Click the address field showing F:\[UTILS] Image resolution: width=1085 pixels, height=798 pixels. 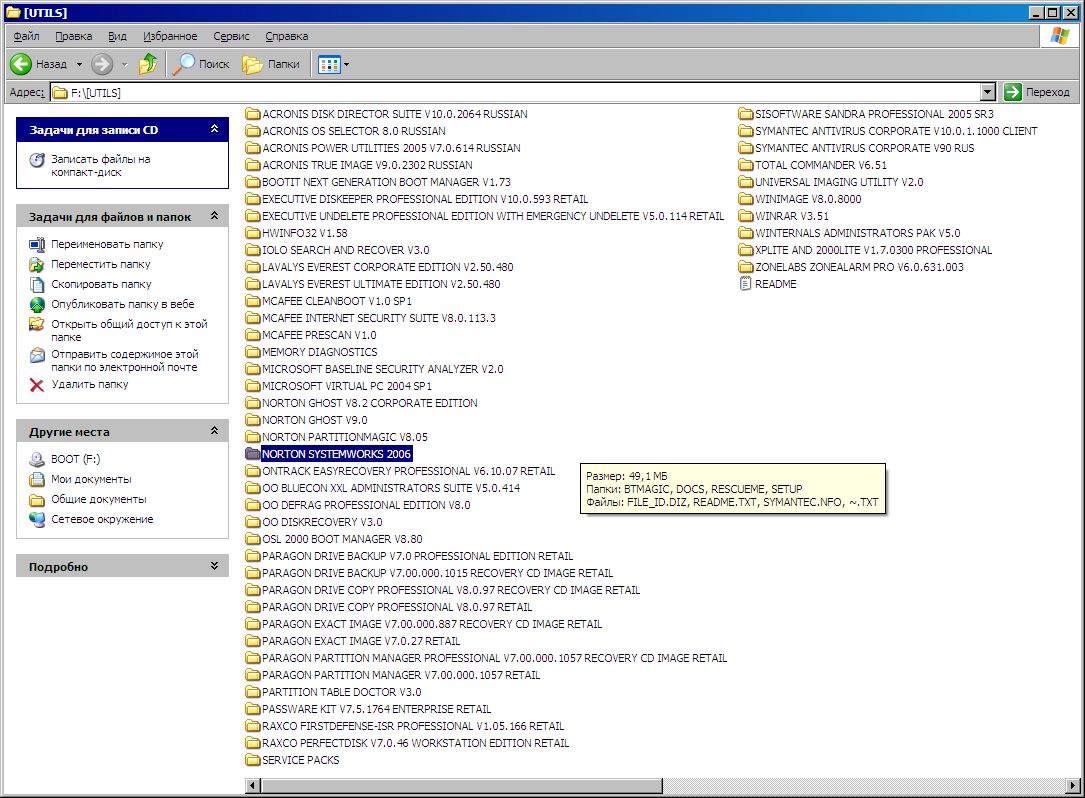click(516, 92)
